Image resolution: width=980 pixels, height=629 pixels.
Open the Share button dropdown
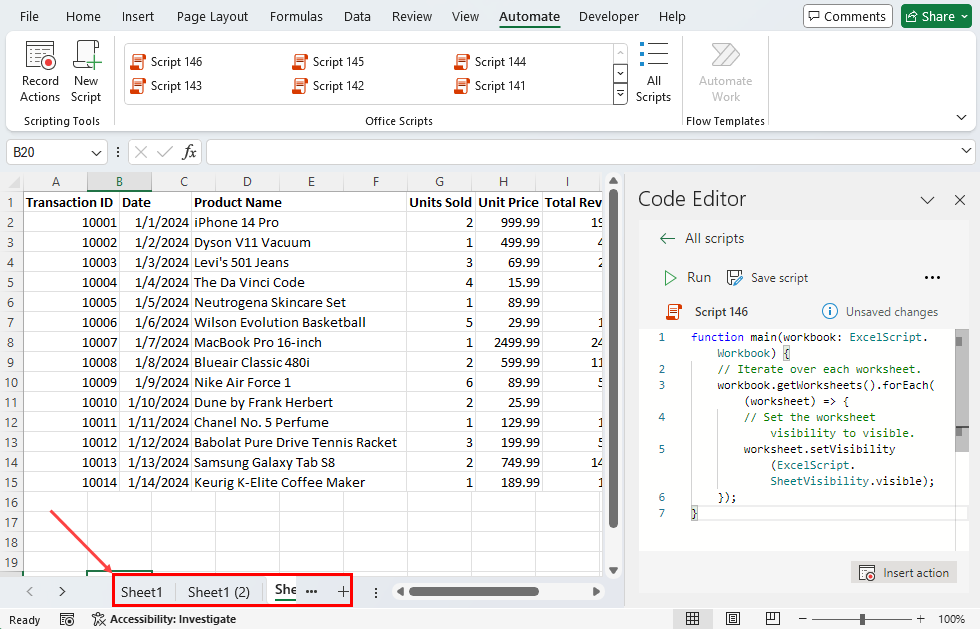[964, 17]
